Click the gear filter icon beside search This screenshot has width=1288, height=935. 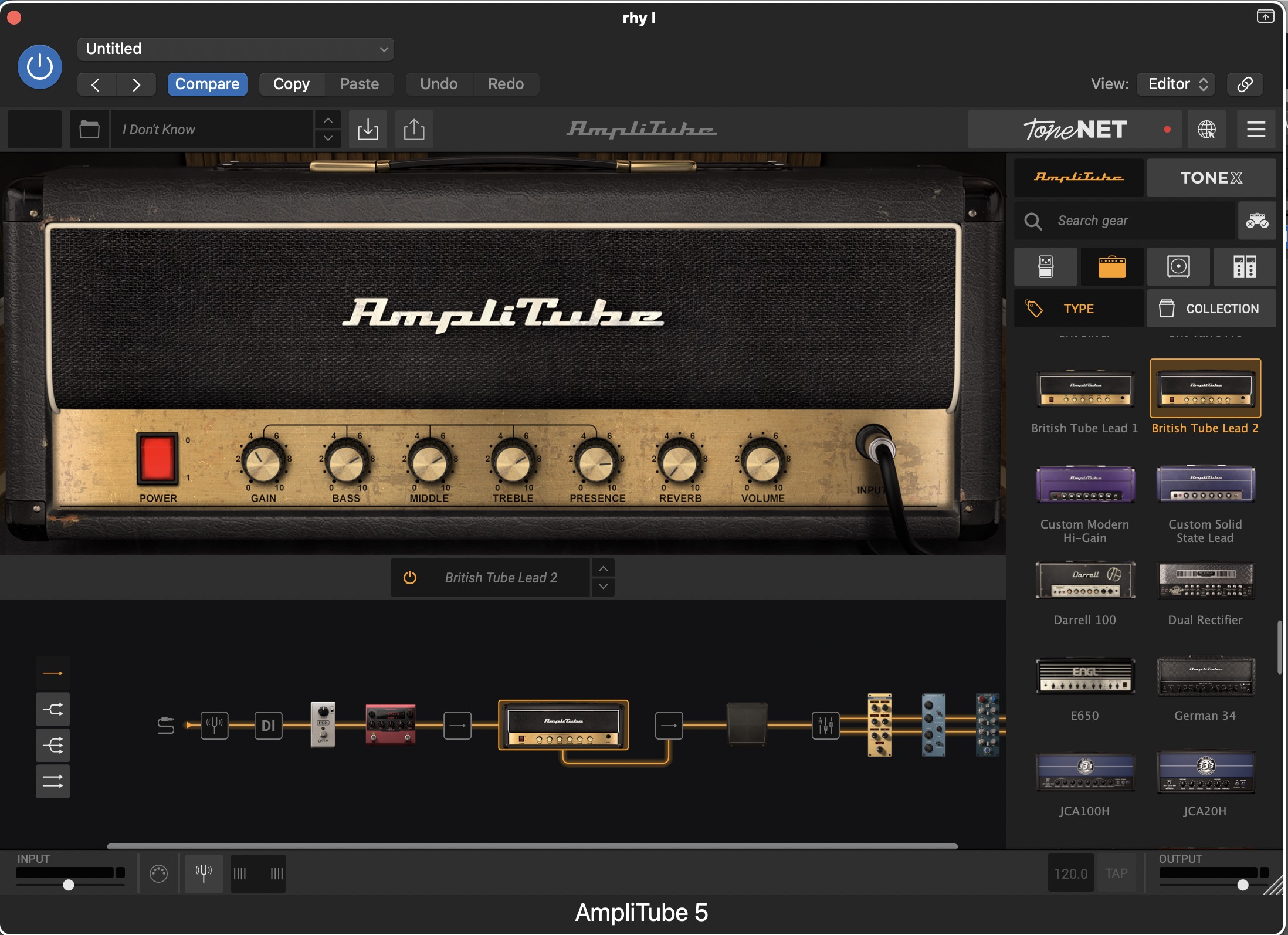[1257, 221]
